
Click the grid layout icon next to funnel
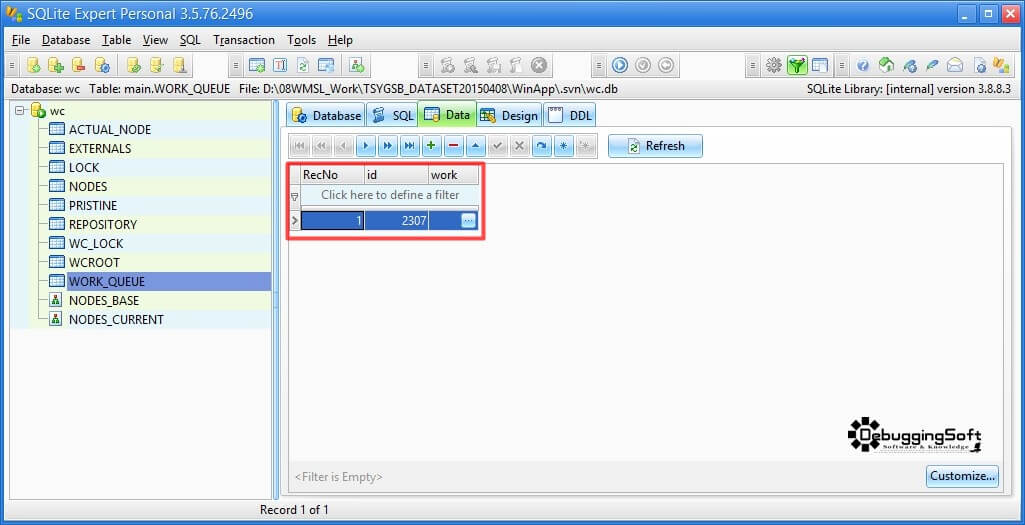820,65
